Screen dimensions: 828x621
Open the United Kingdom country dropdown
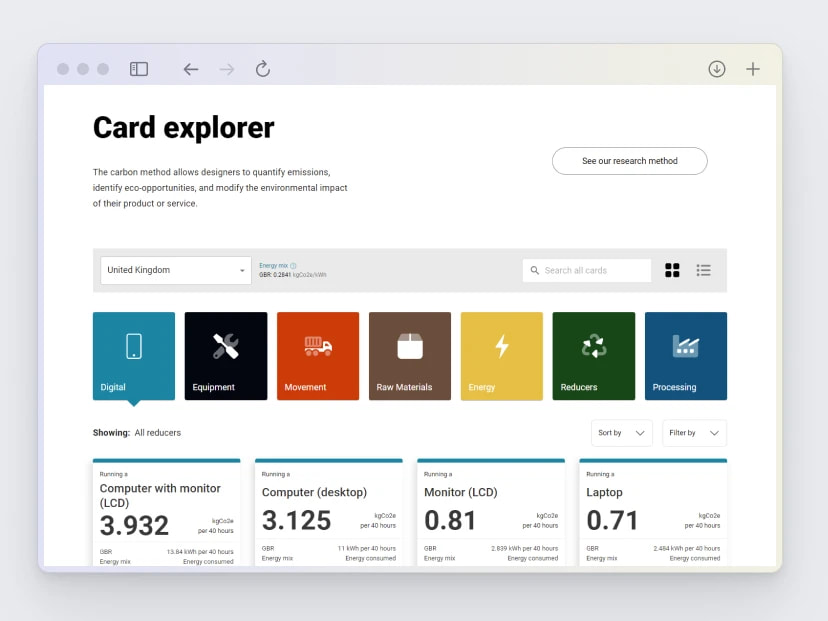(x=176, y=270)
